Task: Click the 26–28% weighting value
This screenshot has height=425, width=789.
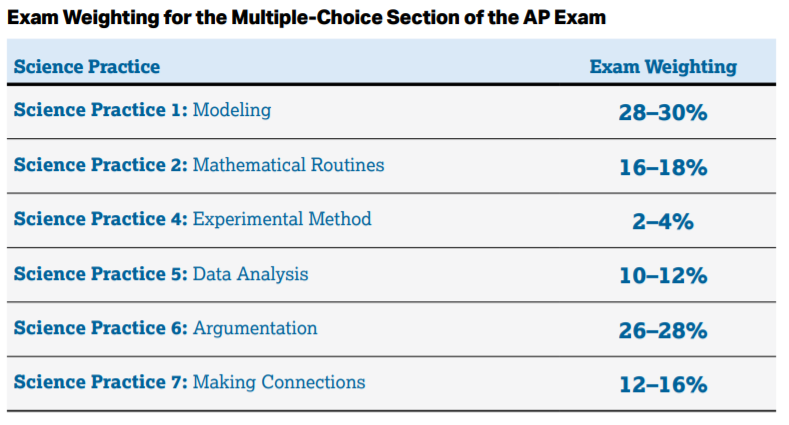Action: [x=663, y=331]
